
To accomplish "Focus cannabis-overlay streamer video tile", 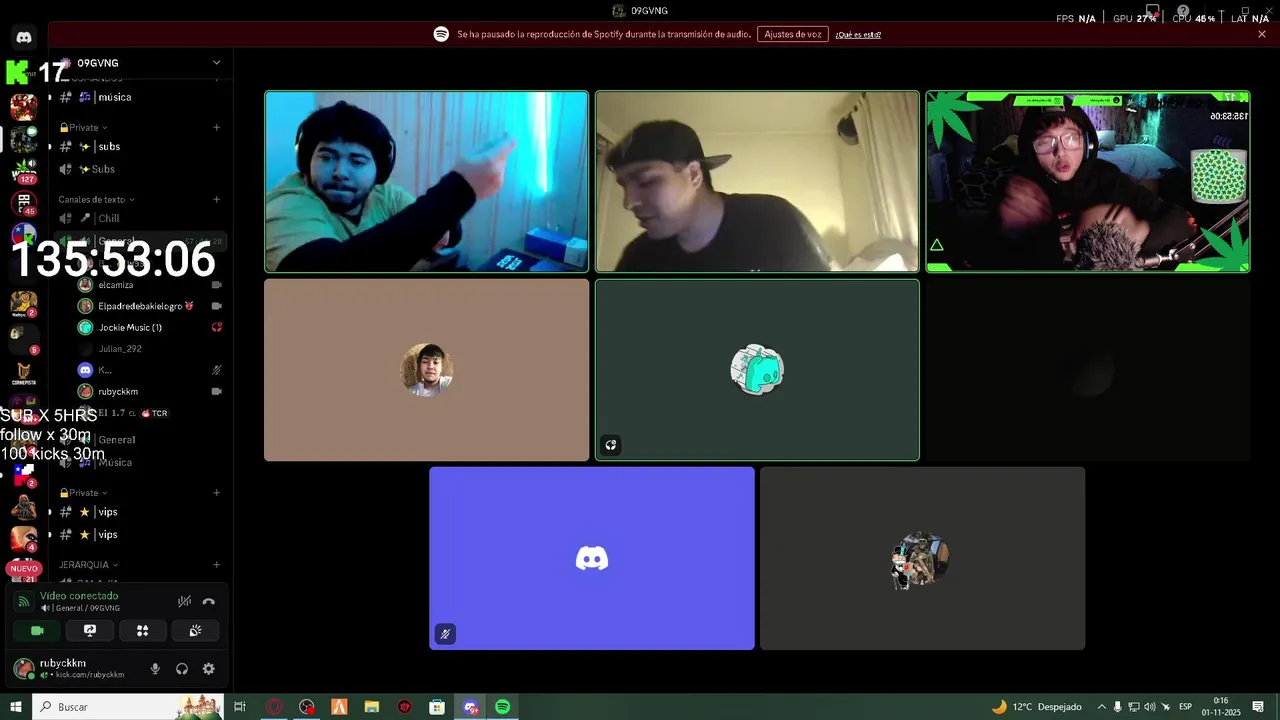I will click(1088, 181).
